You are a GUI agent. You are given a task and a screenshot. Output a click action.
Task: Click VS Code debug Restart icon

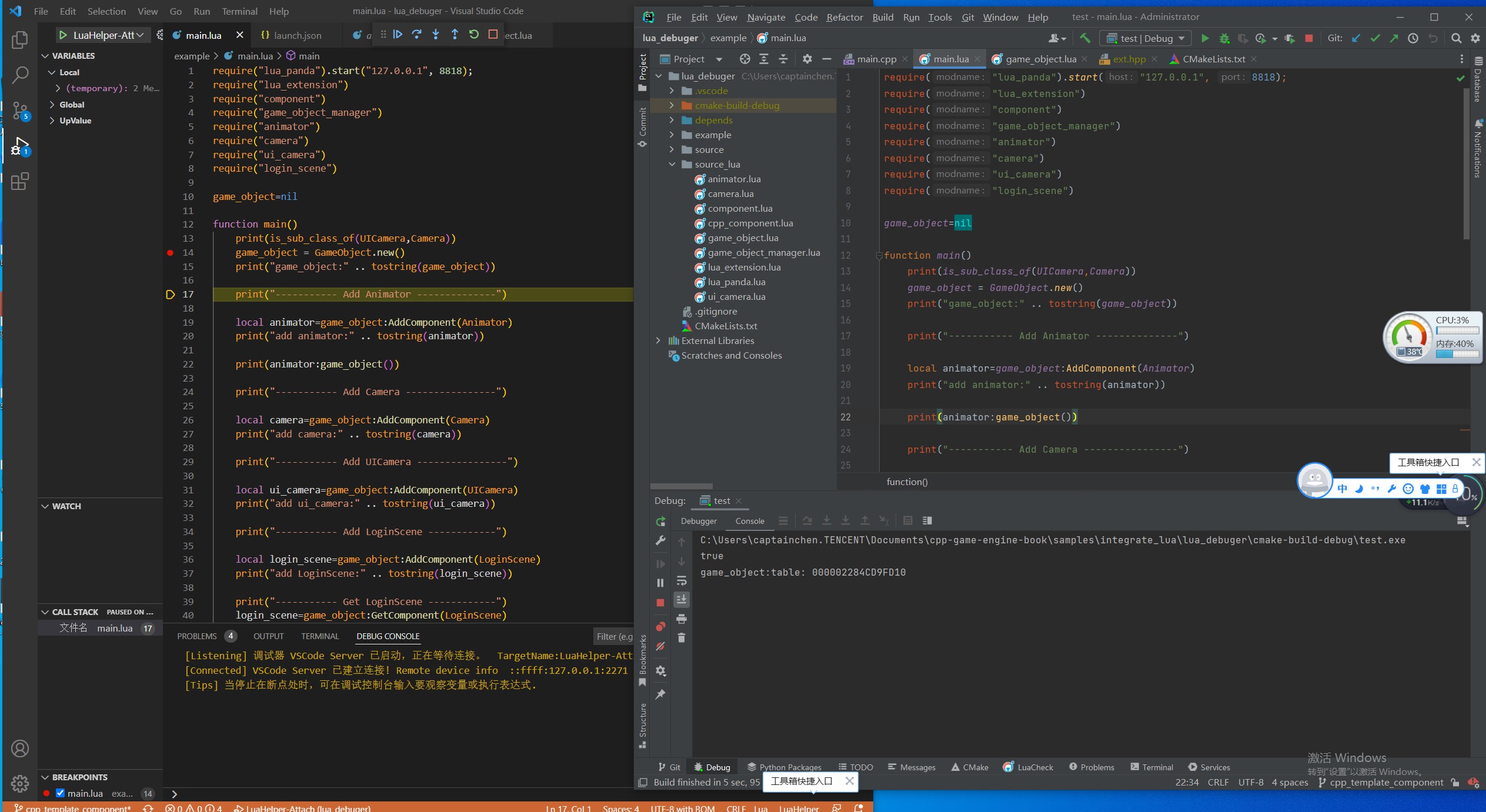click(x=474, y=35)
